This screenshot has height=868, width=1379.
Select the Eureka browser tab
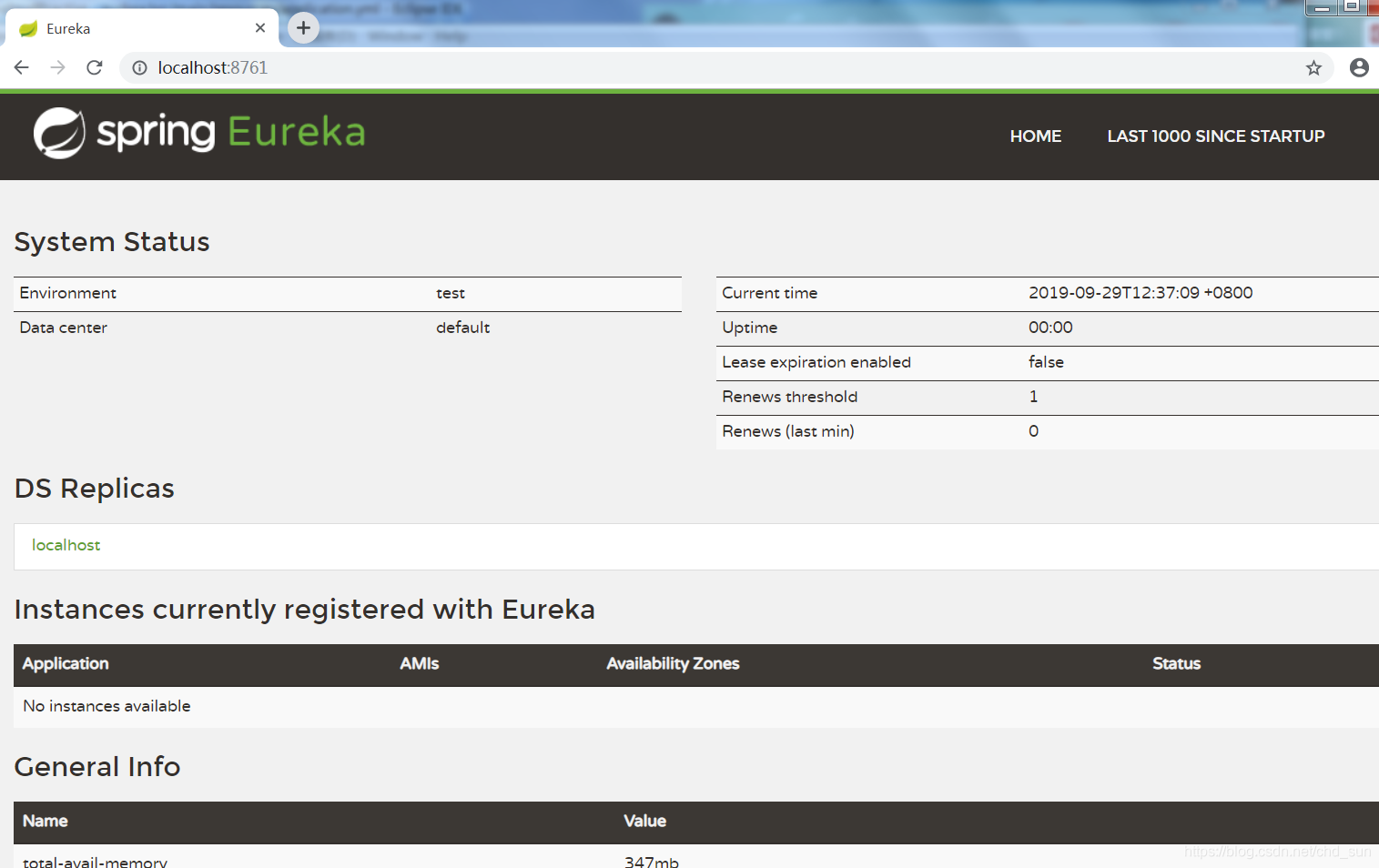tap(142, 28)
